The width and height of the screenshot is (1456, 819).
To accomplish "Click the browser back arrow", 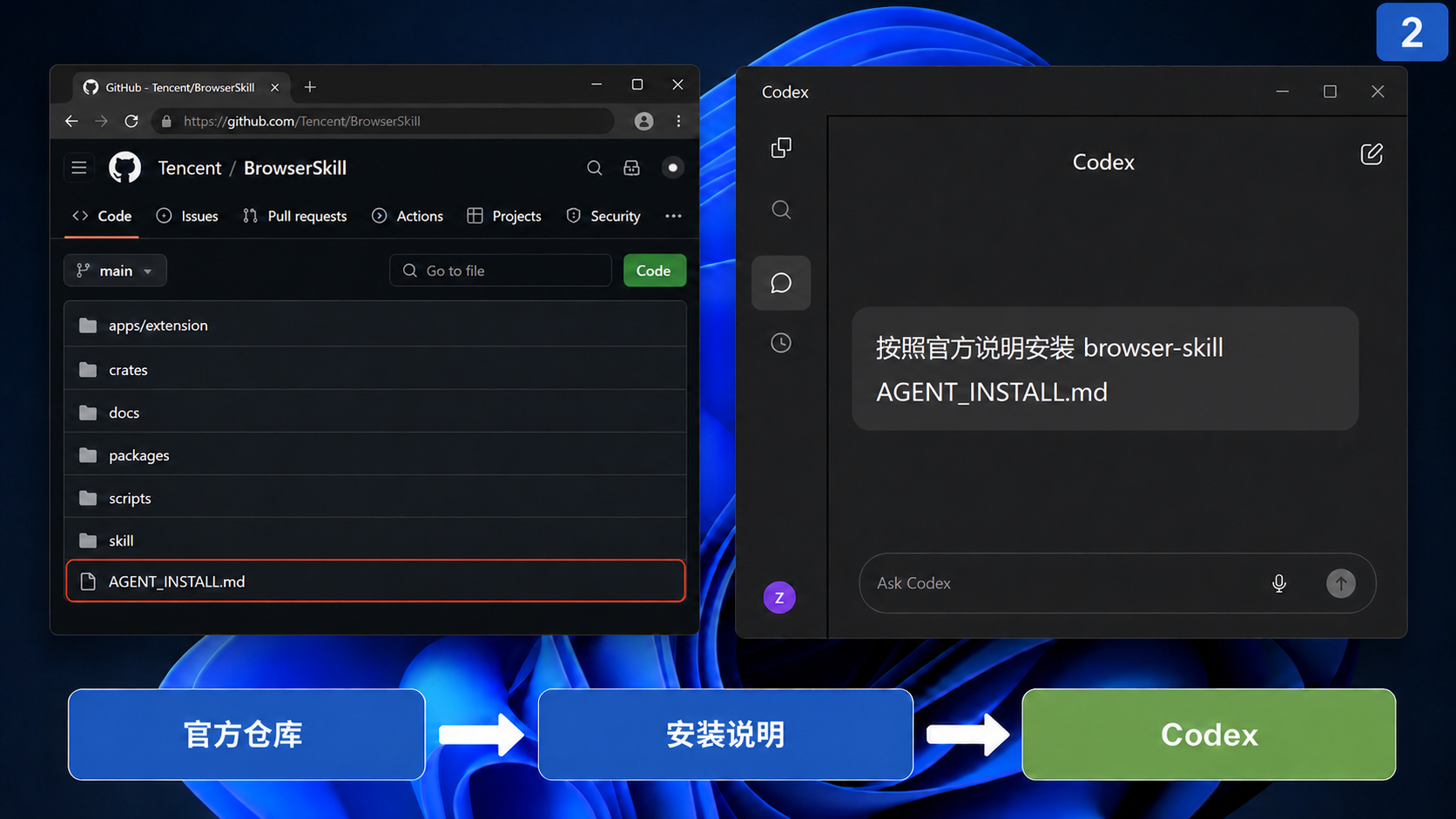I will pyautogui.click(x=71, y=121).
